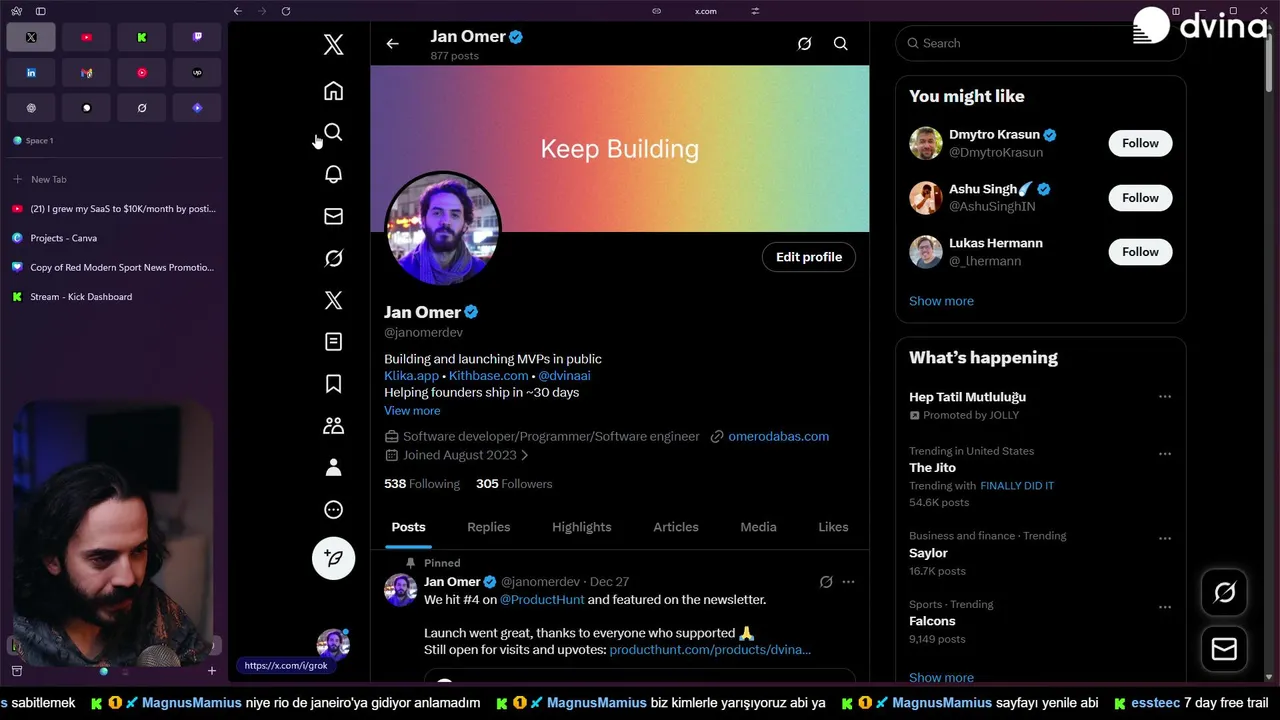Open Grok from the X sidebar
The height and width of the screenshot is (720, 1280).
coord(334,258)
